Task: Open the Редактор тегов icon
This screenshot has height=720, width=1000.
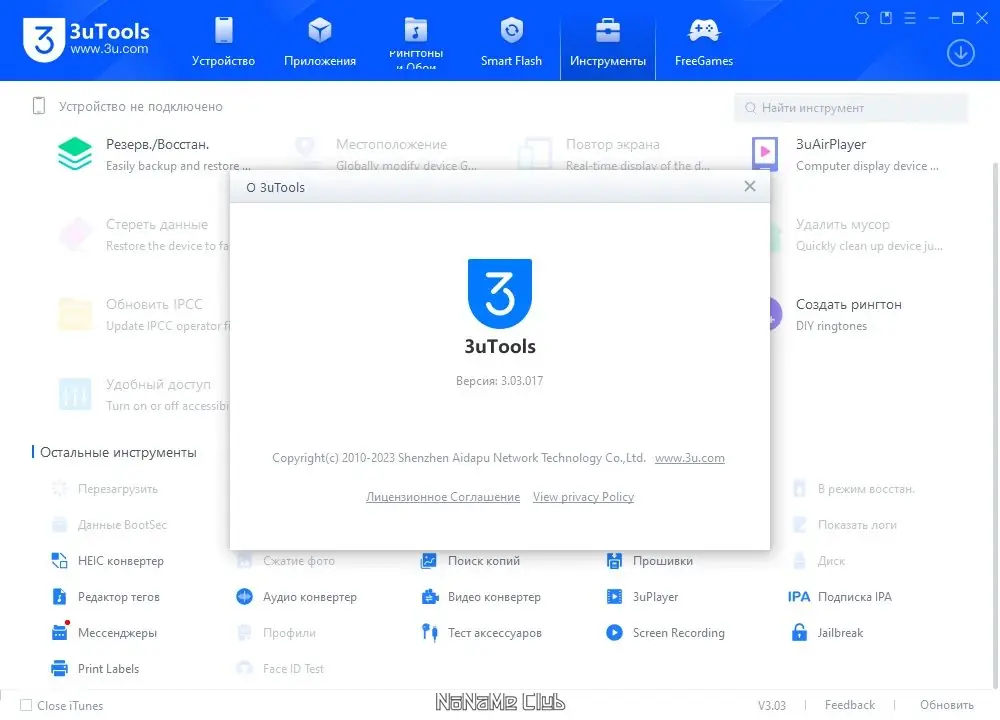Action: (59, 596)
